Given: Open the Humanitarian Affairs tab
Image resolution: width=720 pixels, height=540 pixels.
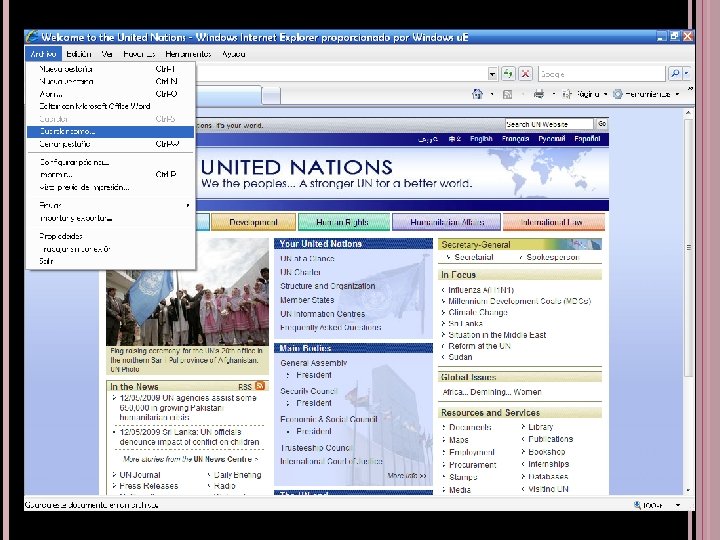Looking at the screenshot, I should coord(447,222).
